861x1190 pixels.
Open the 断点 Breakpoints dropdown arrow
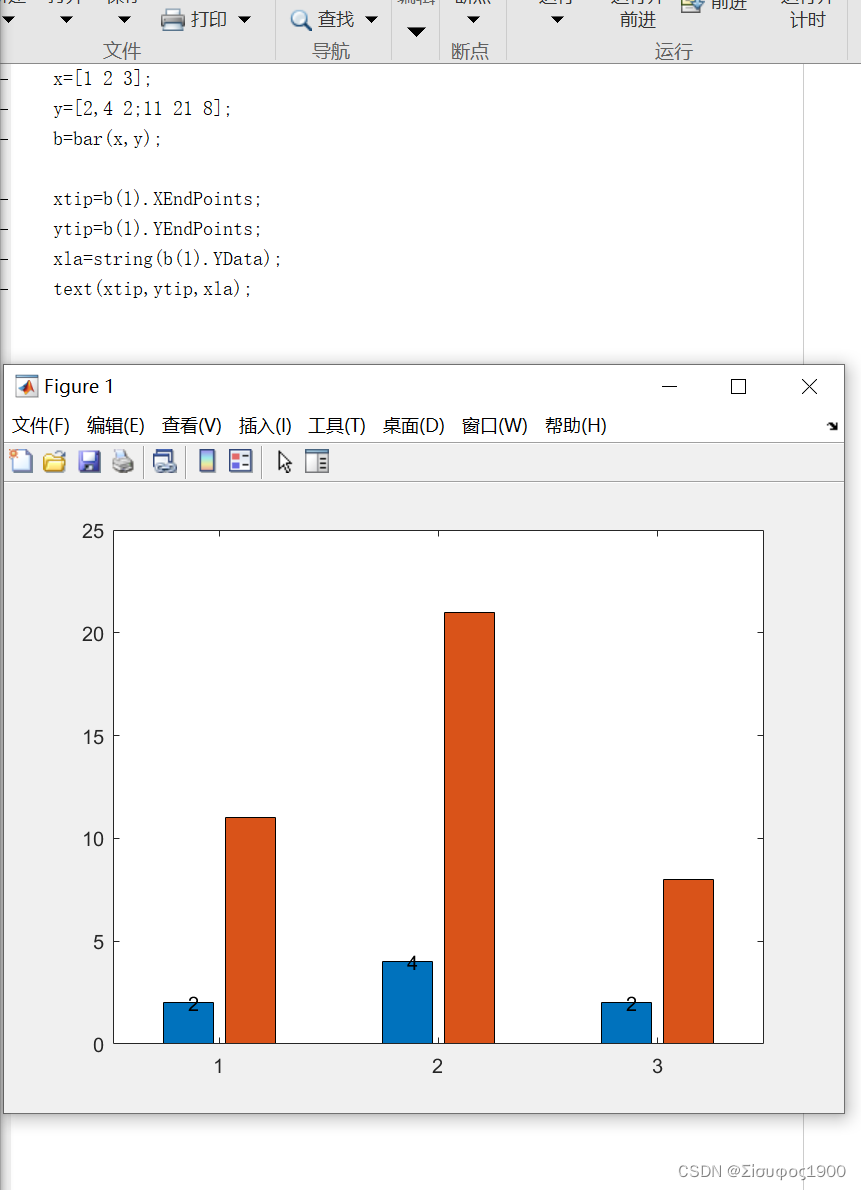[x=471, y=18]
